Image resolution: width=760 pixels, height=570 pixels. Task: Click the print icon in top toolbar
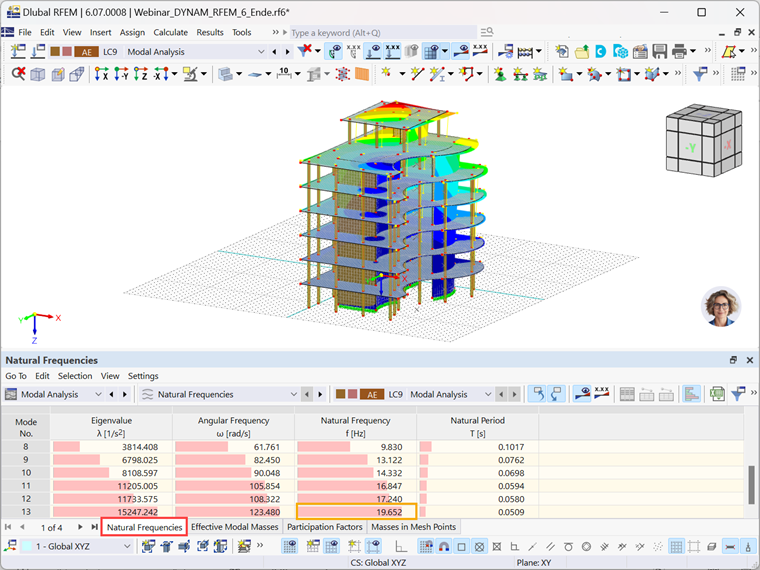680,51
